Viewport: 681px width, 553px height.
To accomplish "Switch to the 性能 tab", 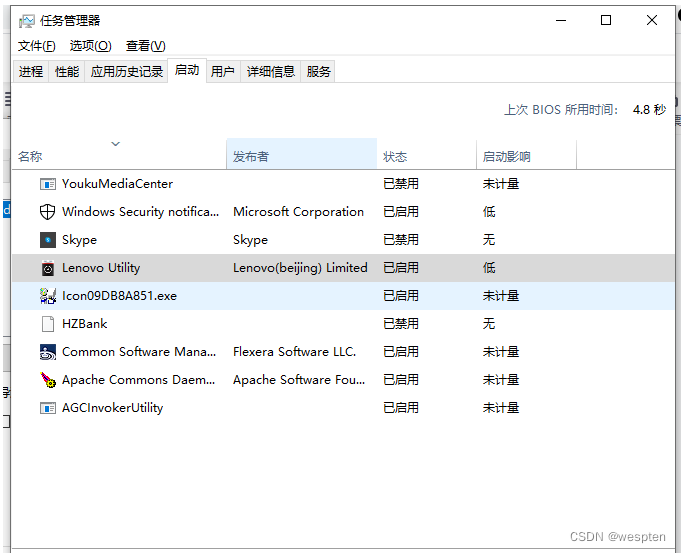I will click(x=67, y=71).
